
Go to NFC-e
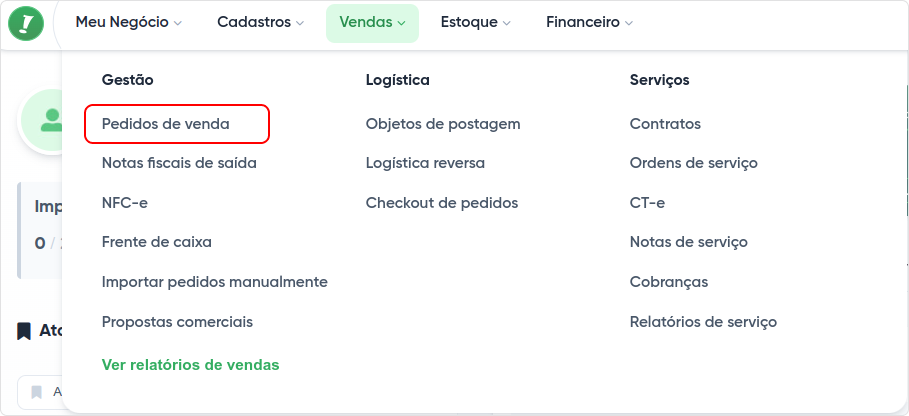pos(125,203)
